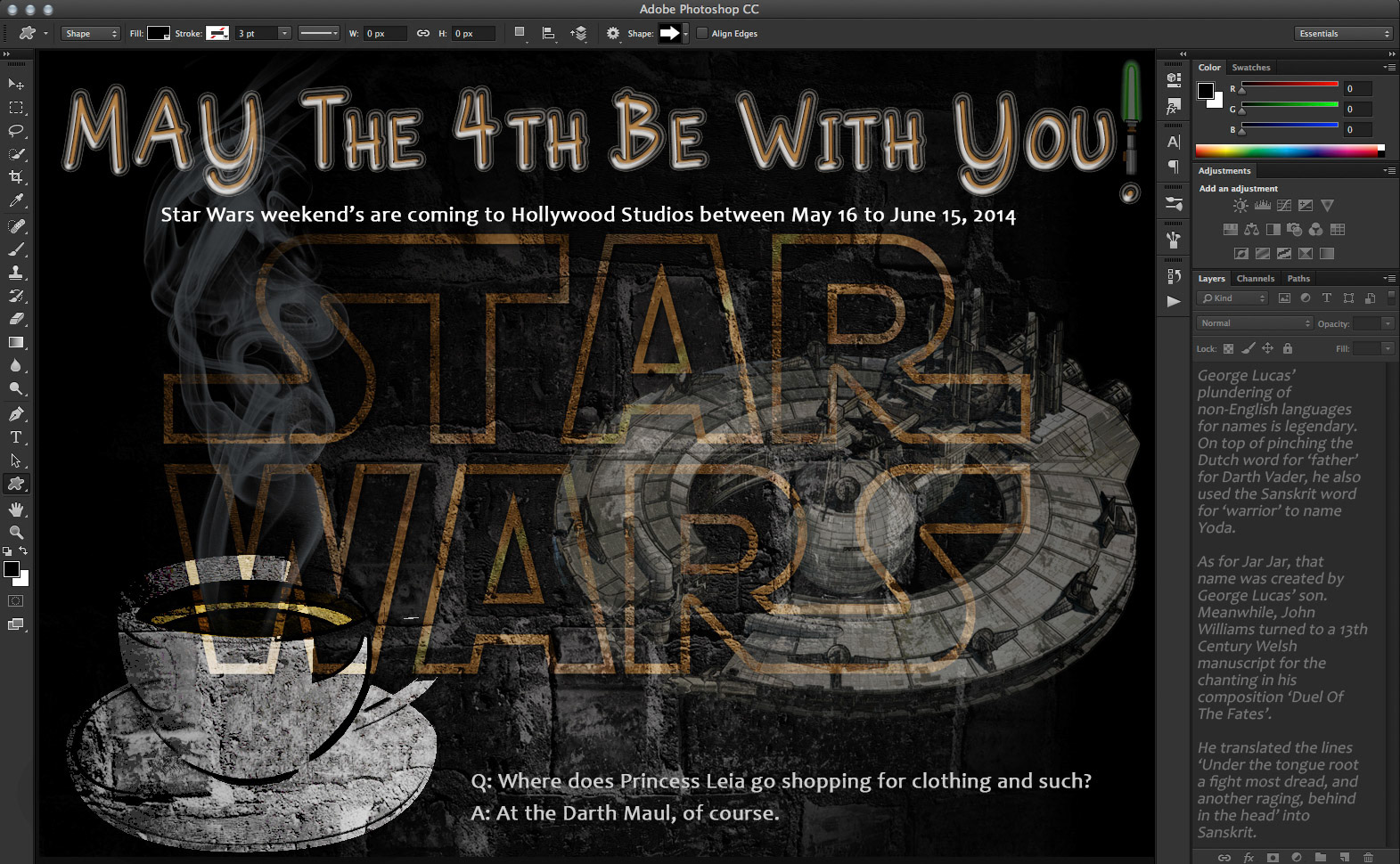Add a Color Balance adjustment
1400x864 pixels.
[x=1252, y=230]
